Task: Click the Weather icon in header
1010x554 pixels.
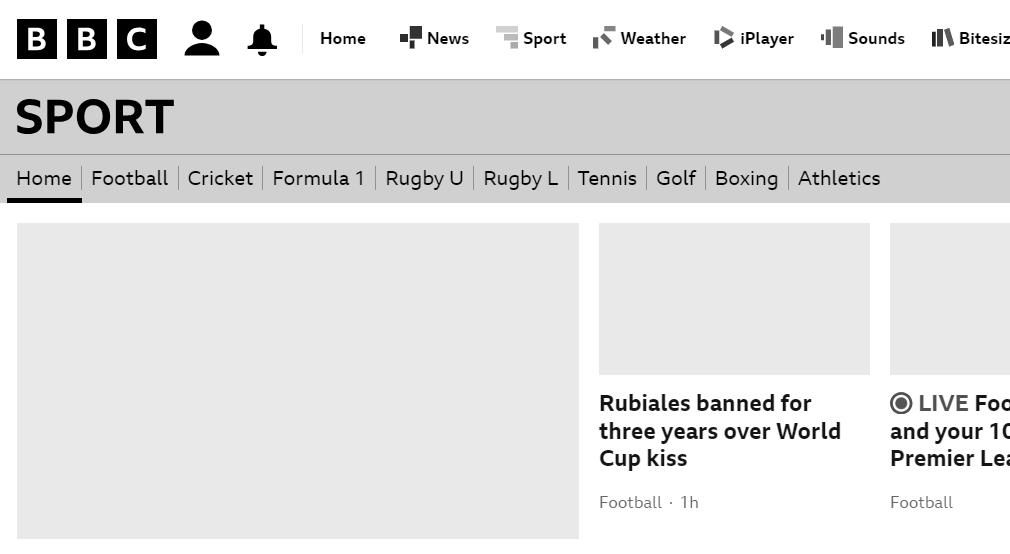Action: [x=603, y=38]
